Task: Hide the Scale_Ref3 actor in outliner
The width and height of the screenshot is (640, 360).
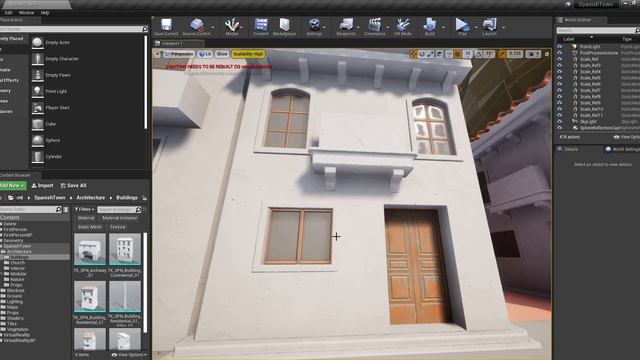Action: click(x=560, y=65)
